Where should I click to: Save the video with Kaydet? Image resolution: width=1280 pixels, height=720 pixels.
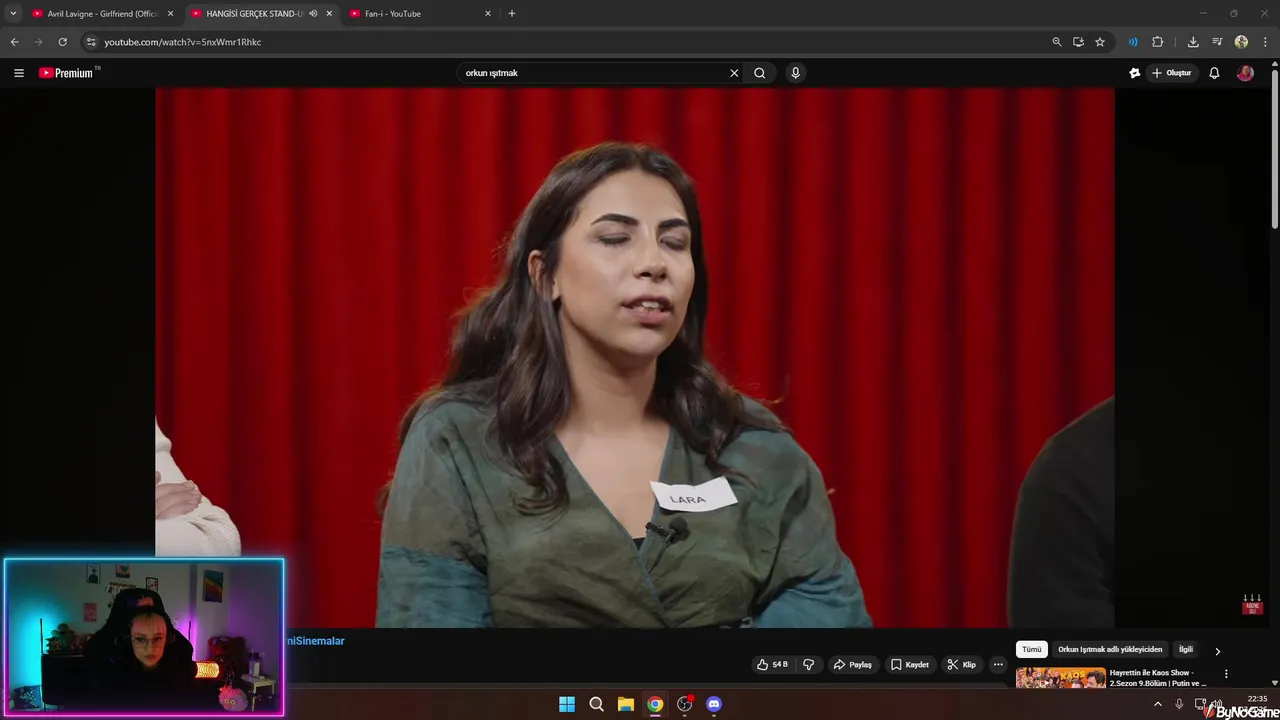point(910,664)
